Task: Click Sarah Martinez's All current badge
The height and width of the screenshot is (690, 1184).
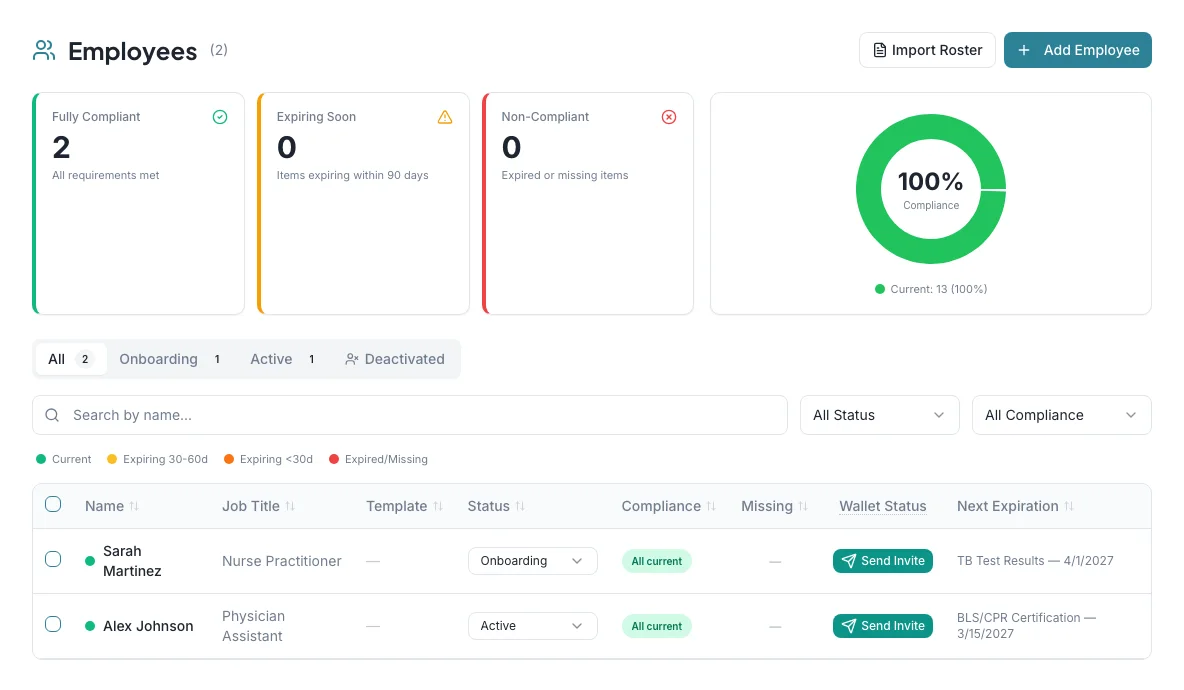Action: click(656, 561)
